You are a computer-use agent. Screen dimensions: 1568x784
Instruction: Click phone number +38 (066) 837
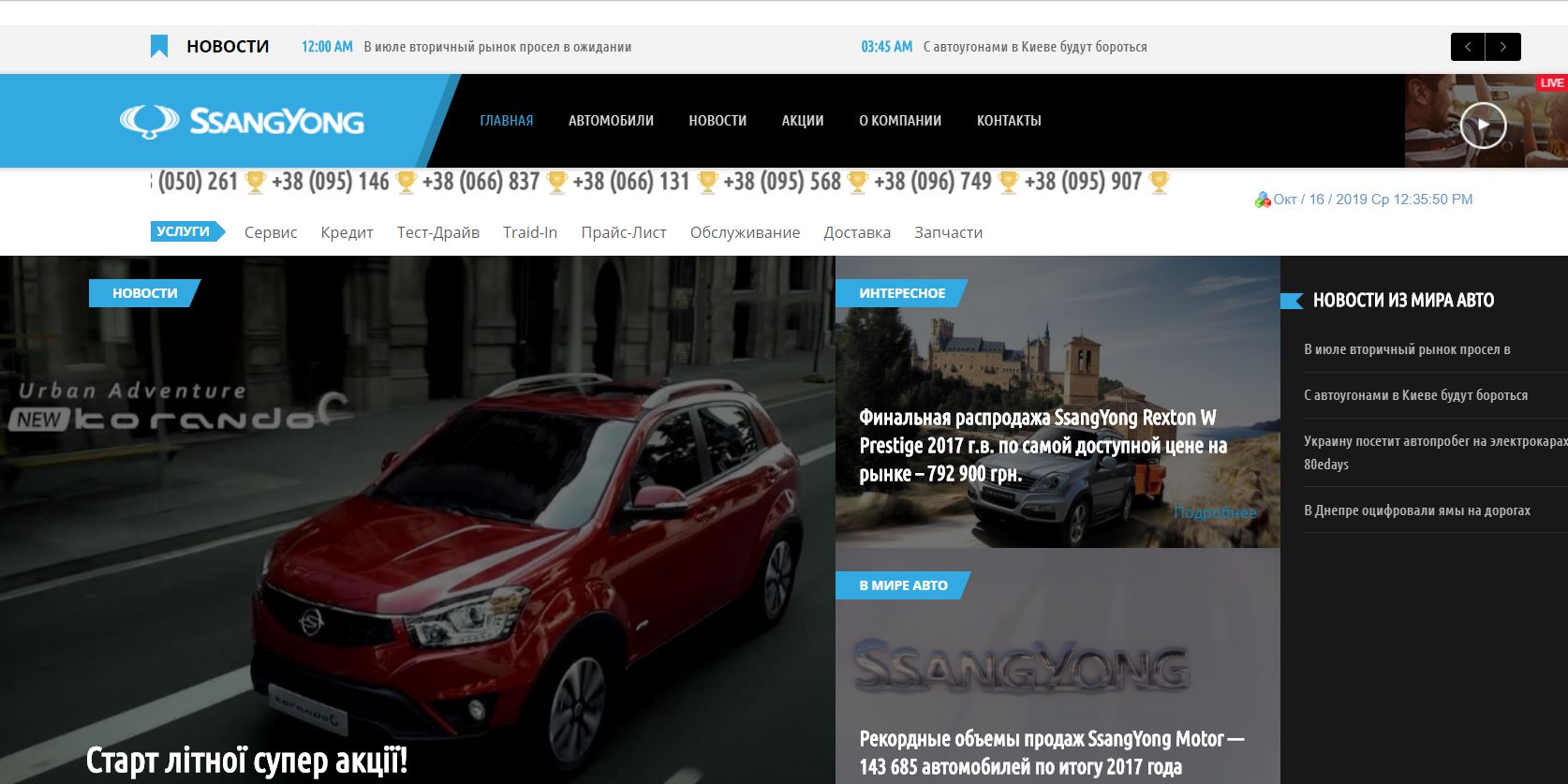[481, 182]
